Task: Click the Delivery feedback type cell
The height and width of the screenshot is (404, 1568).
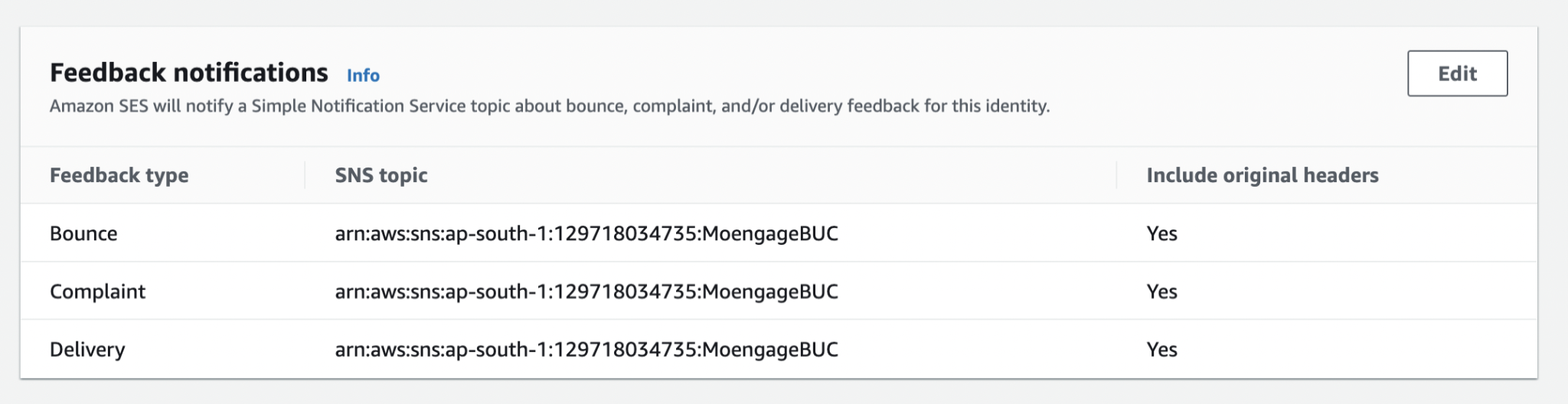Action: pos(87,350)
